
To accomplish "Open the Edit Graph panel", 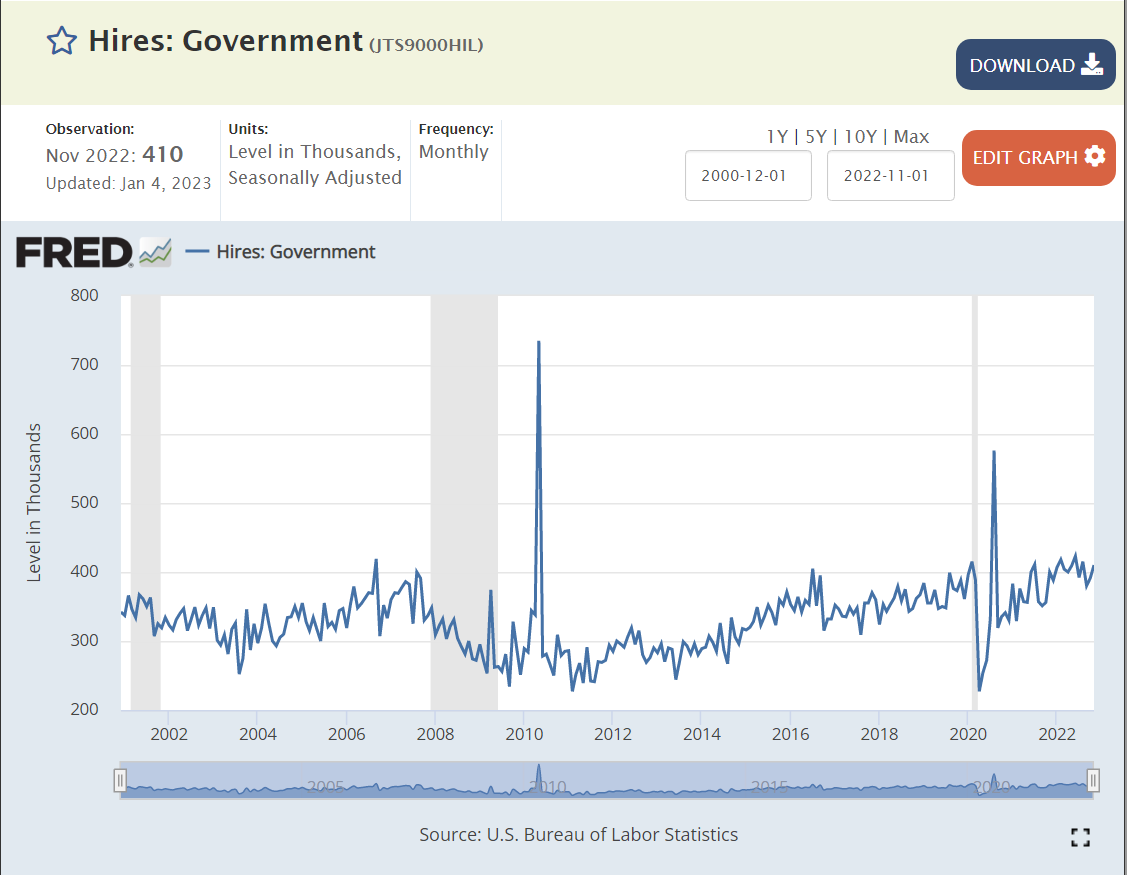I will 1038,158.
